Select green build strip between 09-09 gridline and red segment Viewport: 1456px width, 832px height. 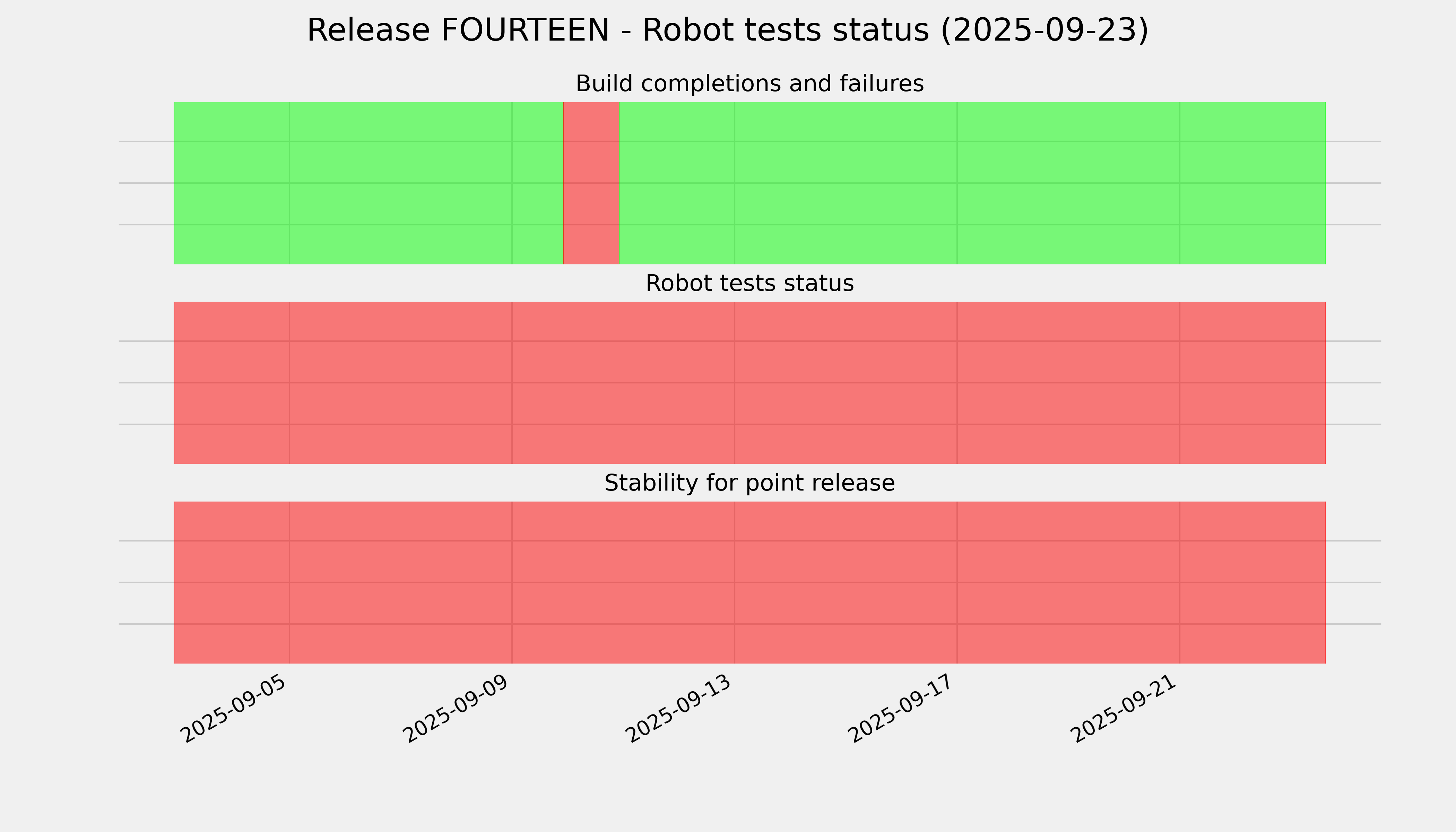coord(537,183)
